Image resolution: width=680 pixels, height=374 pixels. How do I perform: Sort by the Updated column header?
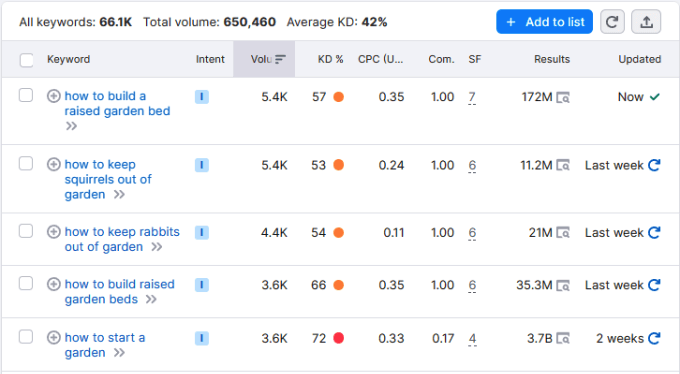pos(640,59)
